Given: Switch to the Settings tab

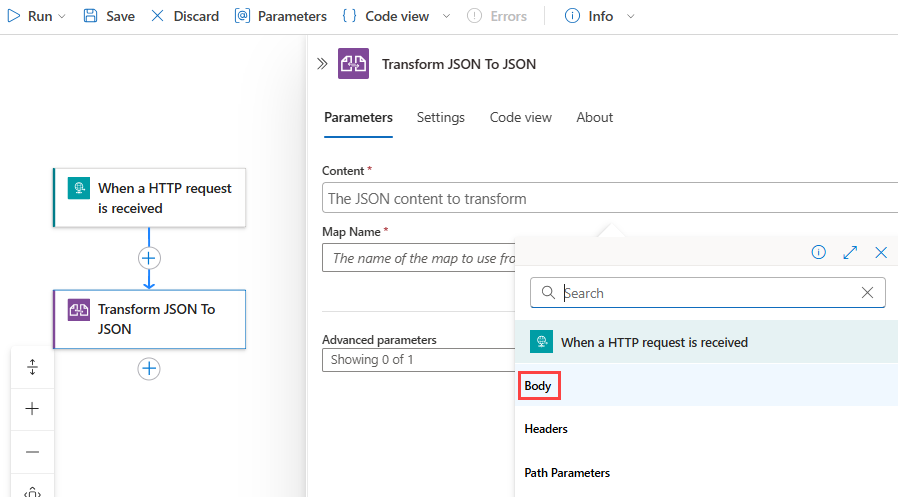Looking at the screenshot, I should 441,117.
